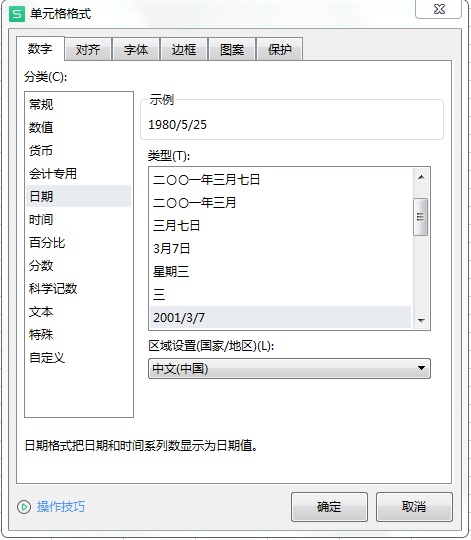Open the 区域设置 中文(中国) dropdown
The width and height of the screenshot is (471, 540).
click(x=289, y=368)
